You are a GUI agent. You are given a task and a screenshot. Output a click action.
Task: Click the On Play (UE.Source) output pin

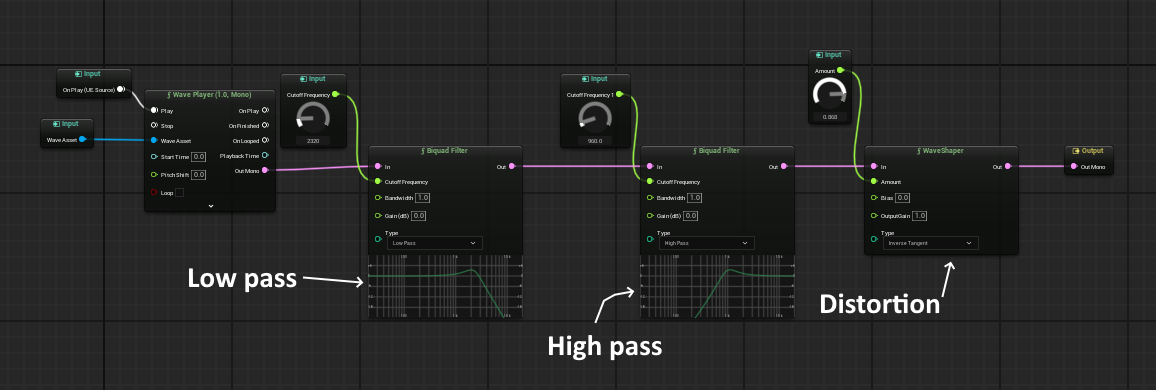(121, 90)
